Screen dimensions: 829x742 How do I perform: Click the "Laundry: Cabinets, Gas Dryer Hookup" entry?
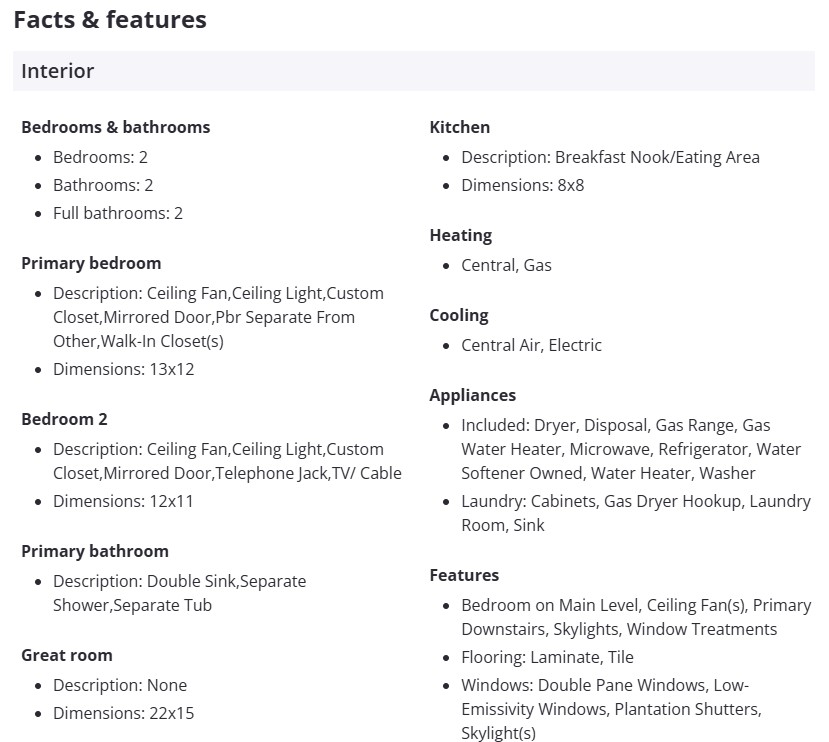pyautogui.click(x=635, y=501)
